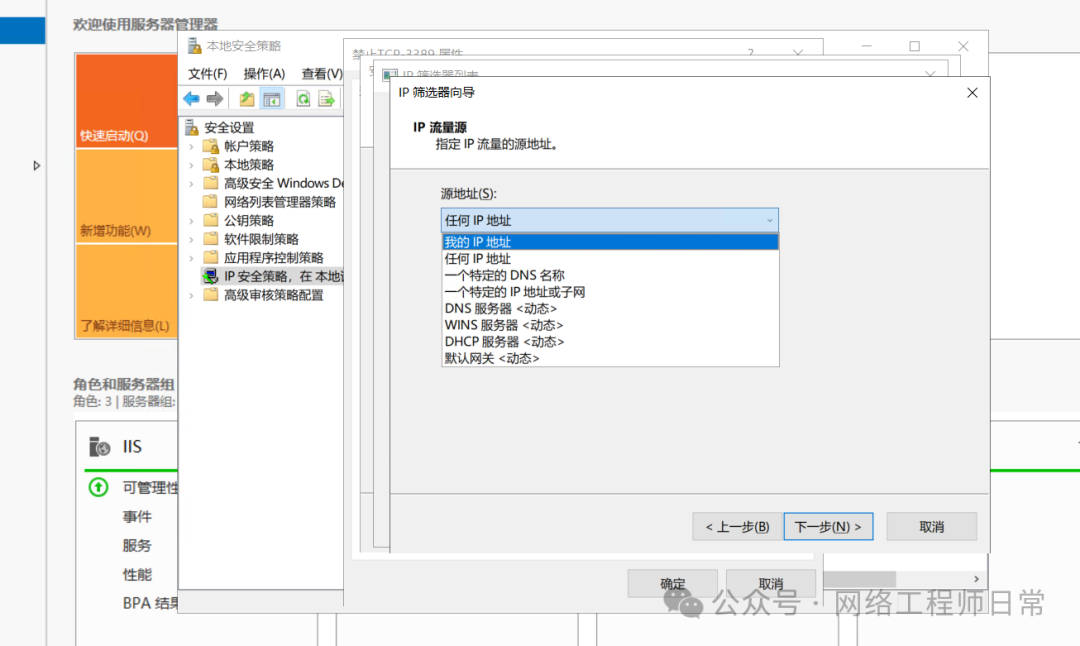
Task: Click the Forward arrow in the toolbar
Action: point(214,99)
